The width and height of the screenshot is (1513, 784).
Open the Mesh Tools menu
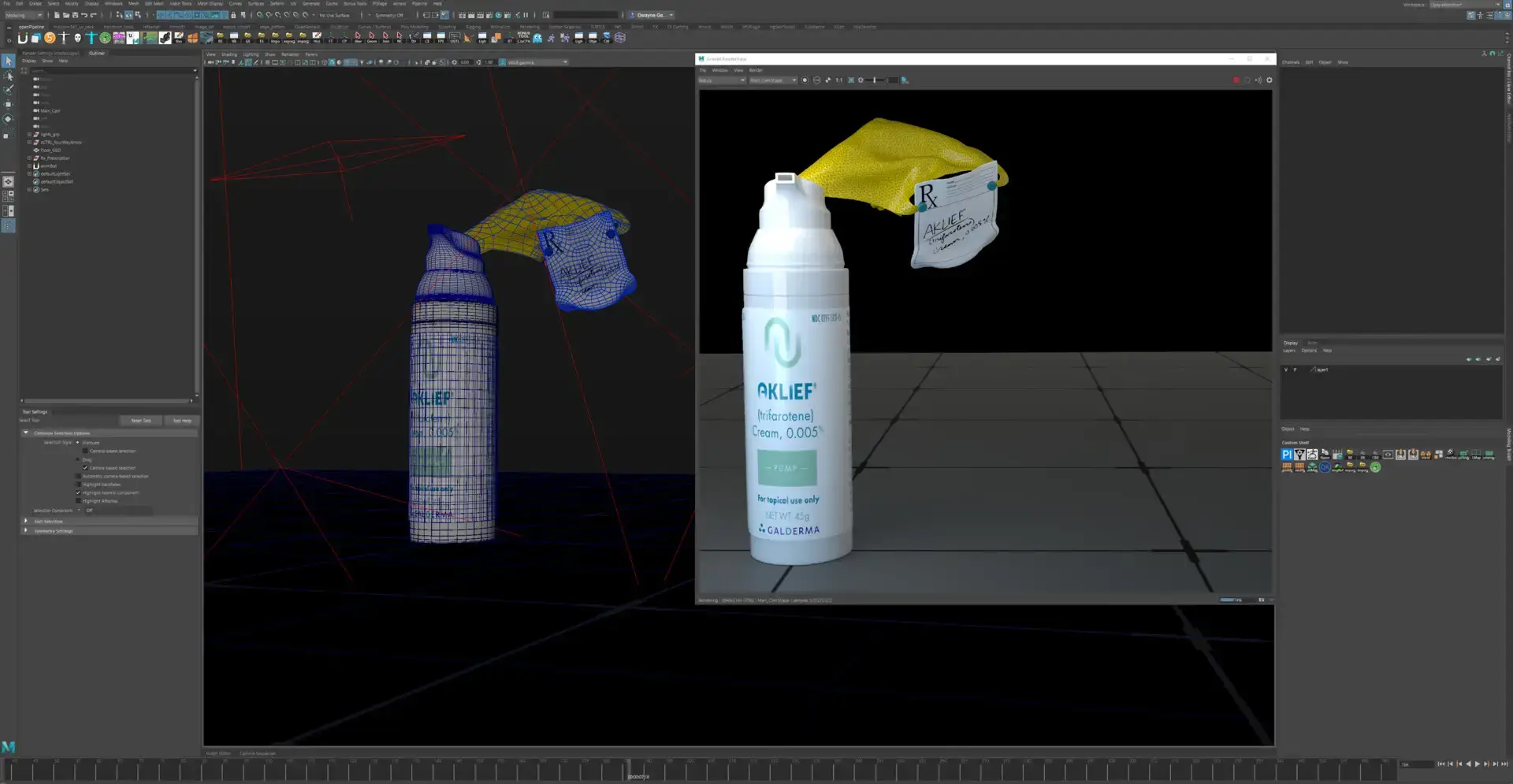pos(180,3)
